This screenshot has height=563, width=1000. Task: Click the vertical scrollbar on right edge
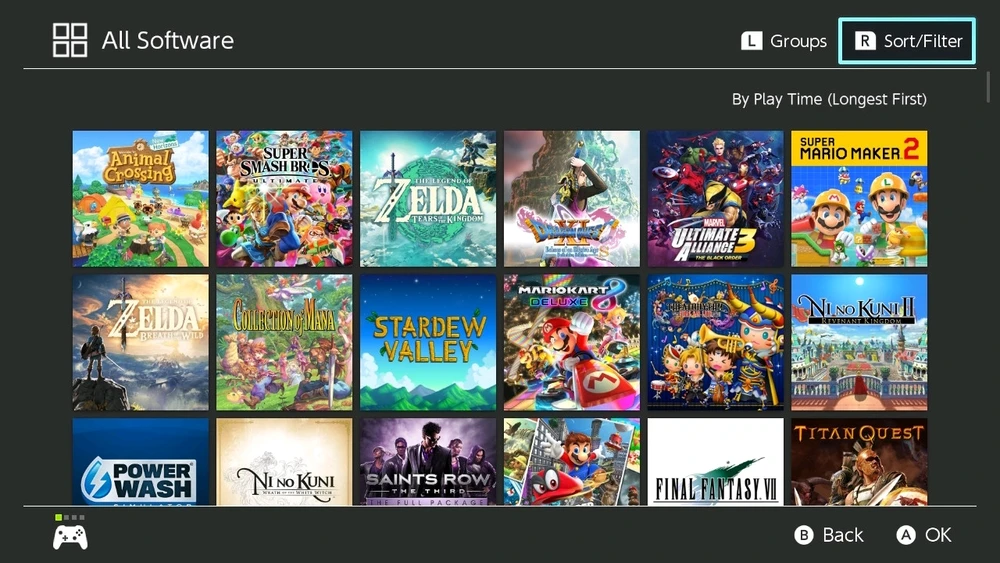click(989, 87)
